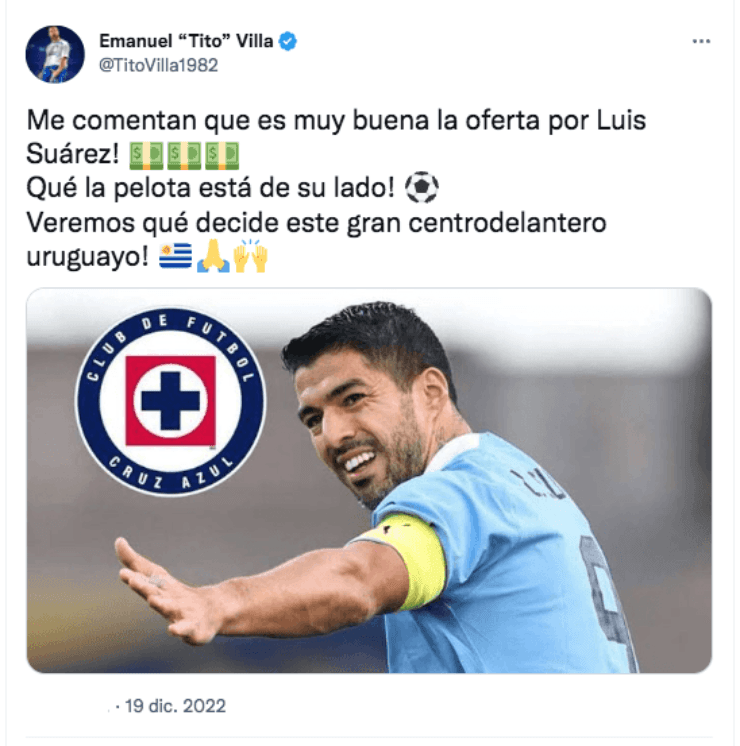Click the raised hands emoji
740x746 pixels.
(251, 256)
